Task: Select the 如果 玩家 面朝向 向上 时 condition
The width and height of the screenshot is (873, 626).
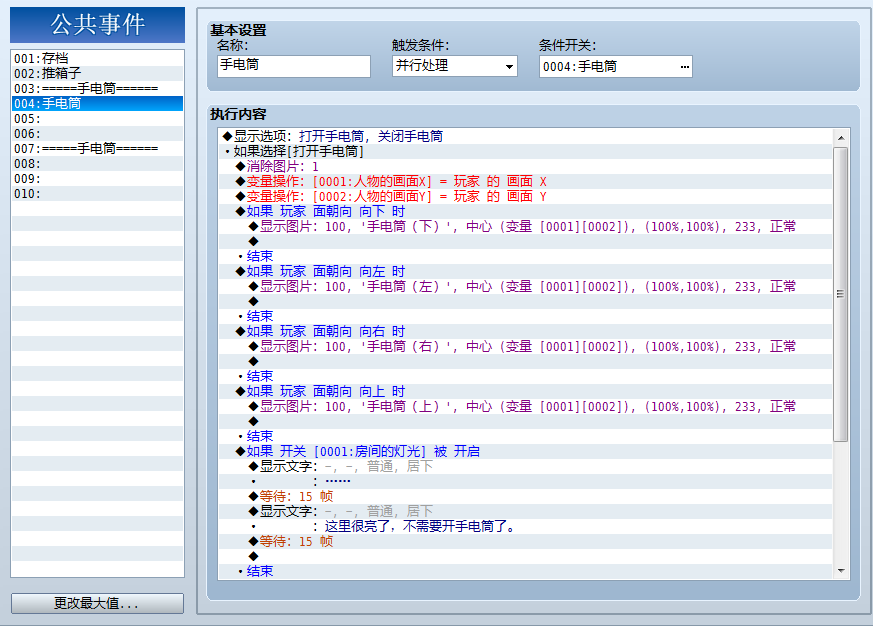Action: pos(526,392)
